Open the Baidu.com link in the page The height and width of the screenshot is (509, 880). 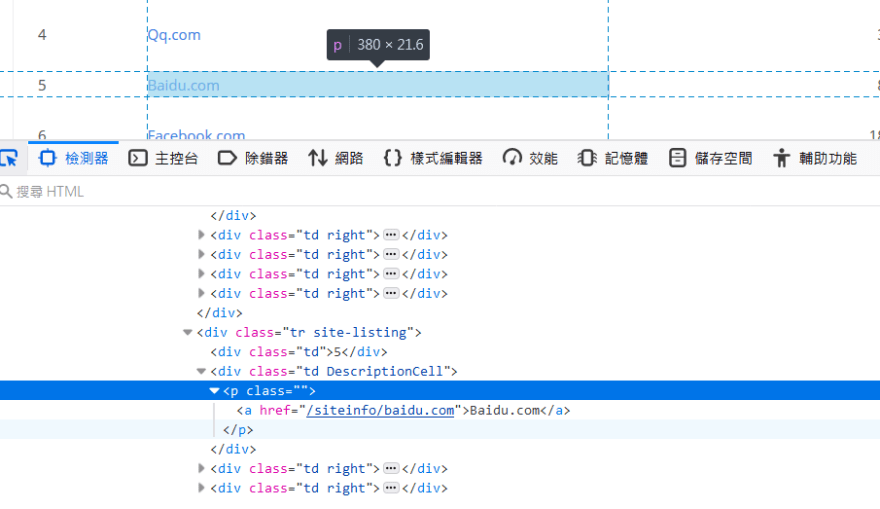(184, 85)
